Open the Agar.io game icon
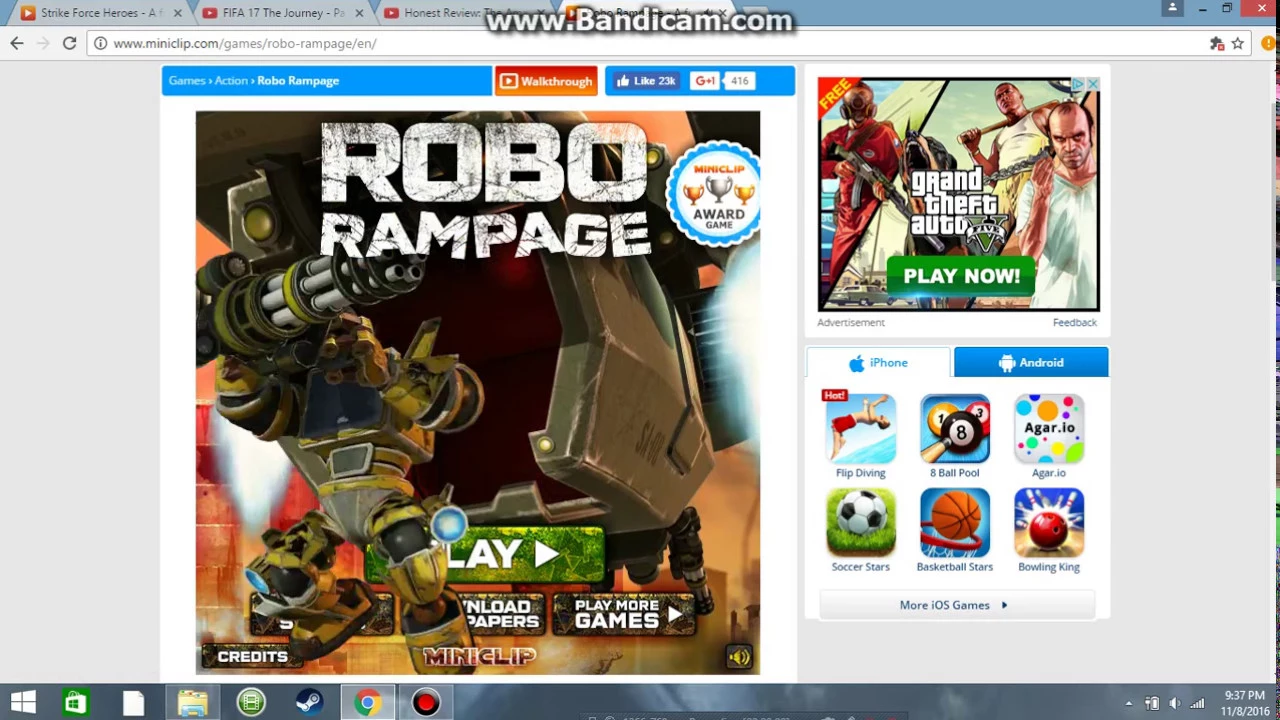Screen dimensions: 1280x720 (x=1049, y=429)
